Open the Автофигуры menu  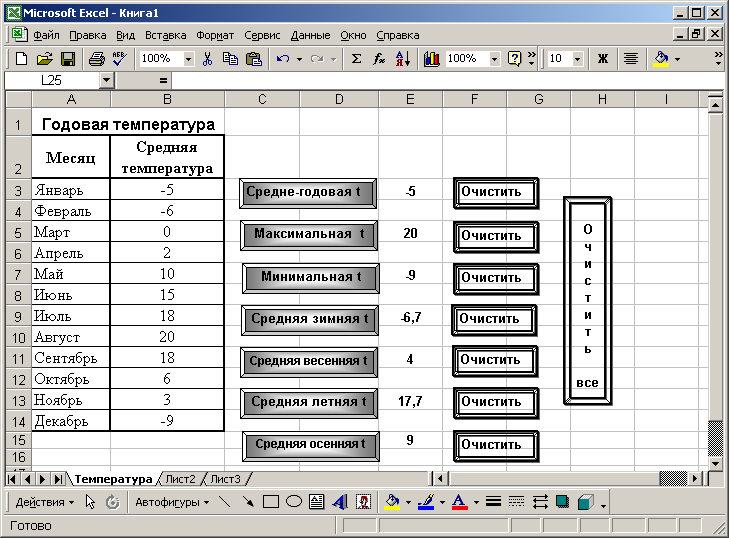[172, 502]
